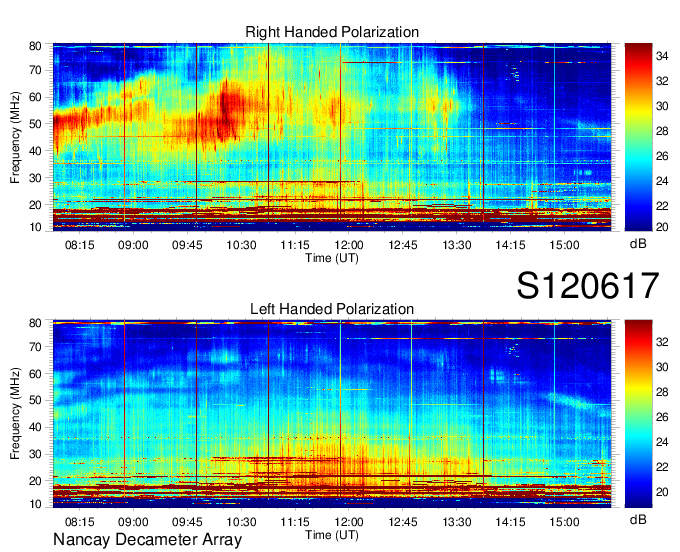The image size is (680, 552).
Task: Click the 22 dB value on the upper colorbar
Action: tap(662, 206)
